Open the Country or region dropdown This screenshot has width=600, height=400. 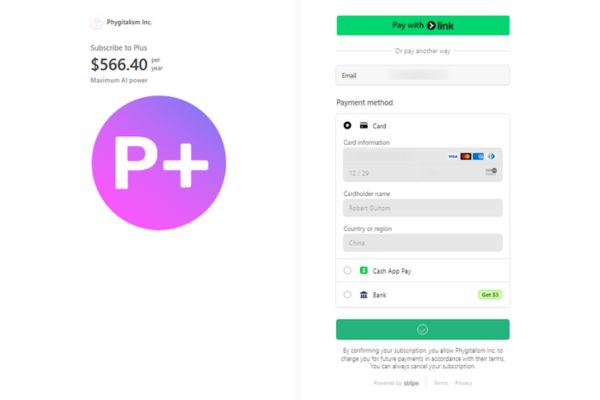(422, 242)
